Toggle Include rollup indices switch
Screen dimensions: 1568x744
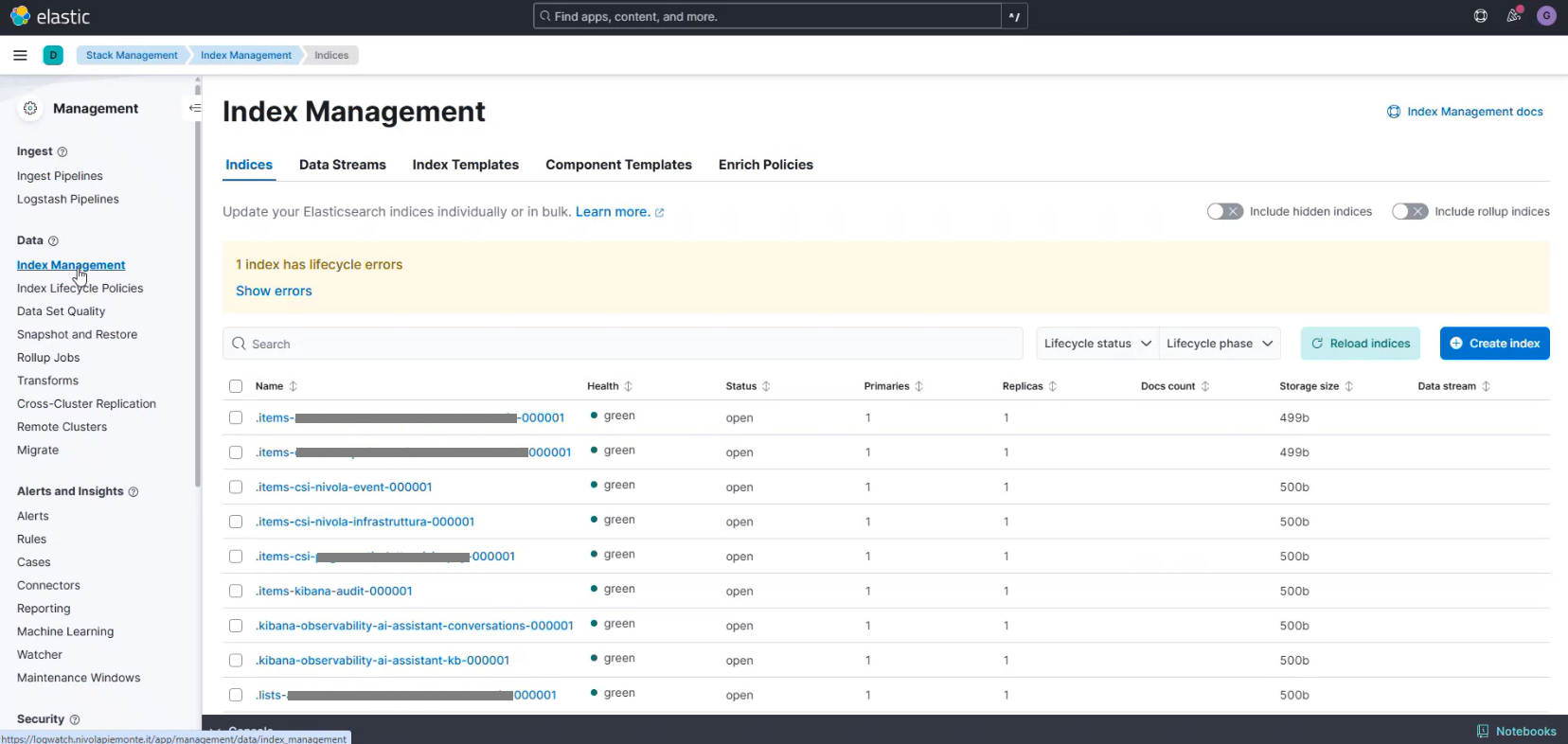coord(1409,211)
